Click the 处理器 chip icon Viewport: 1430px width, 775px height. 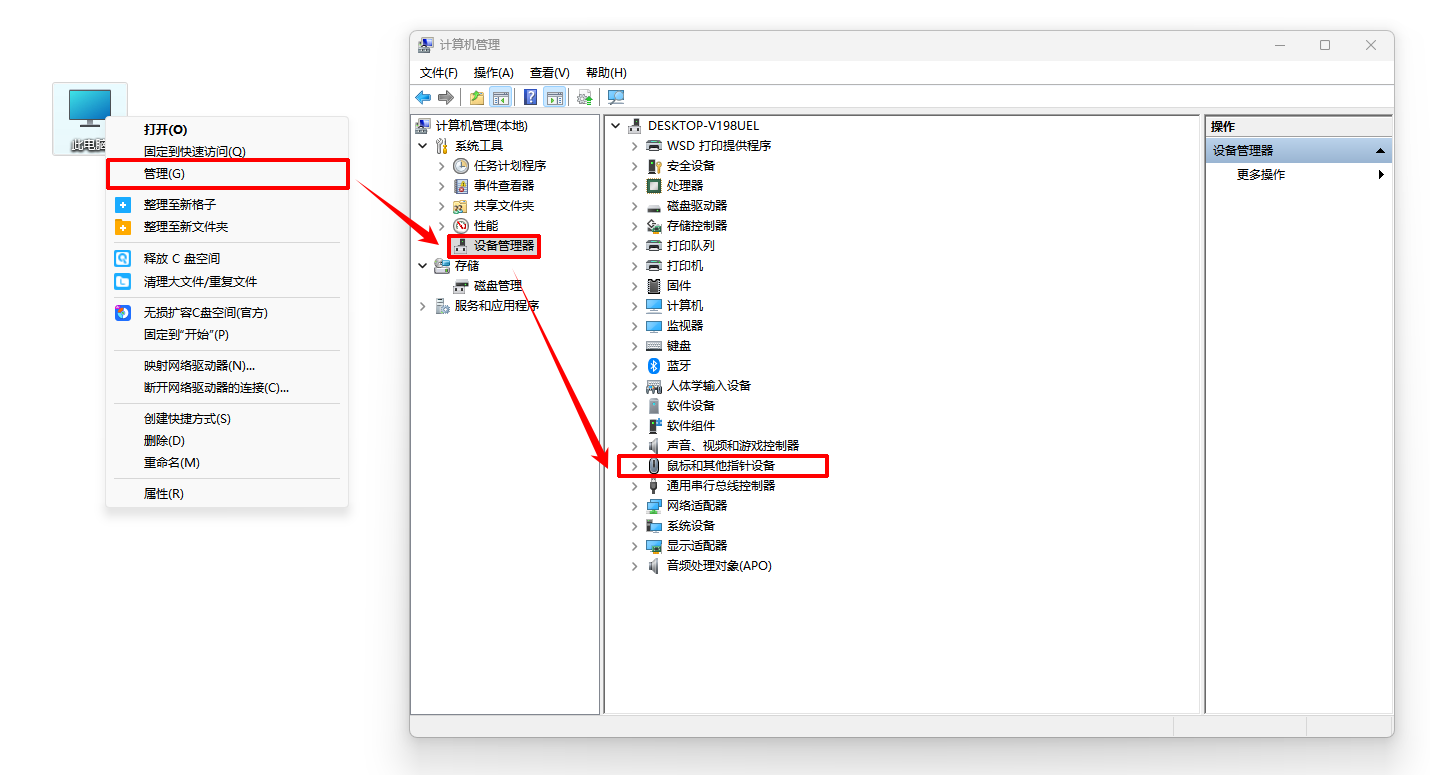click(654, 185)
